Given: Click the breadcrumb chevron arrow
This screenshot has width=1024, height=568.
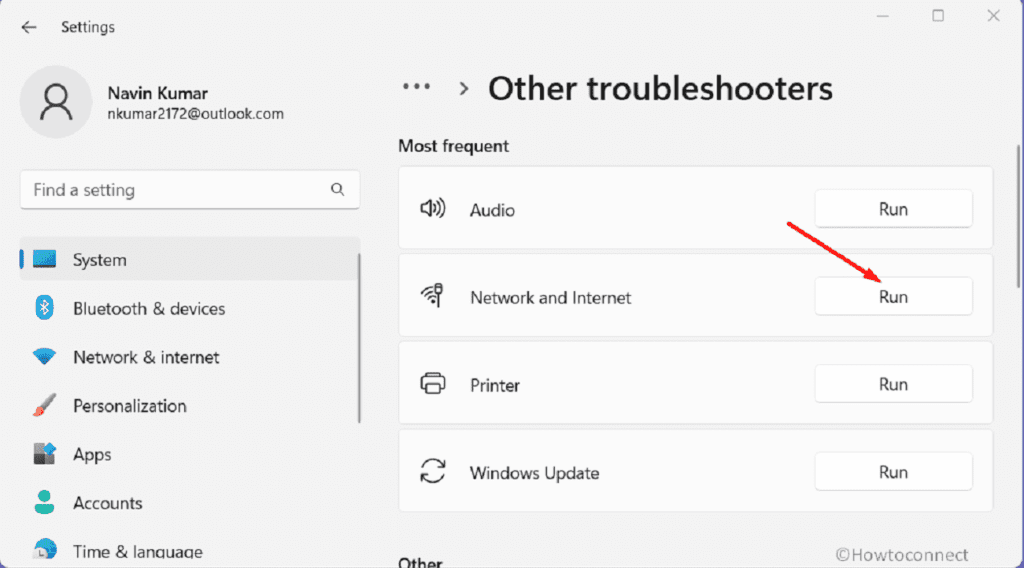Looking at the screenshot, I should tap(464, 89).
